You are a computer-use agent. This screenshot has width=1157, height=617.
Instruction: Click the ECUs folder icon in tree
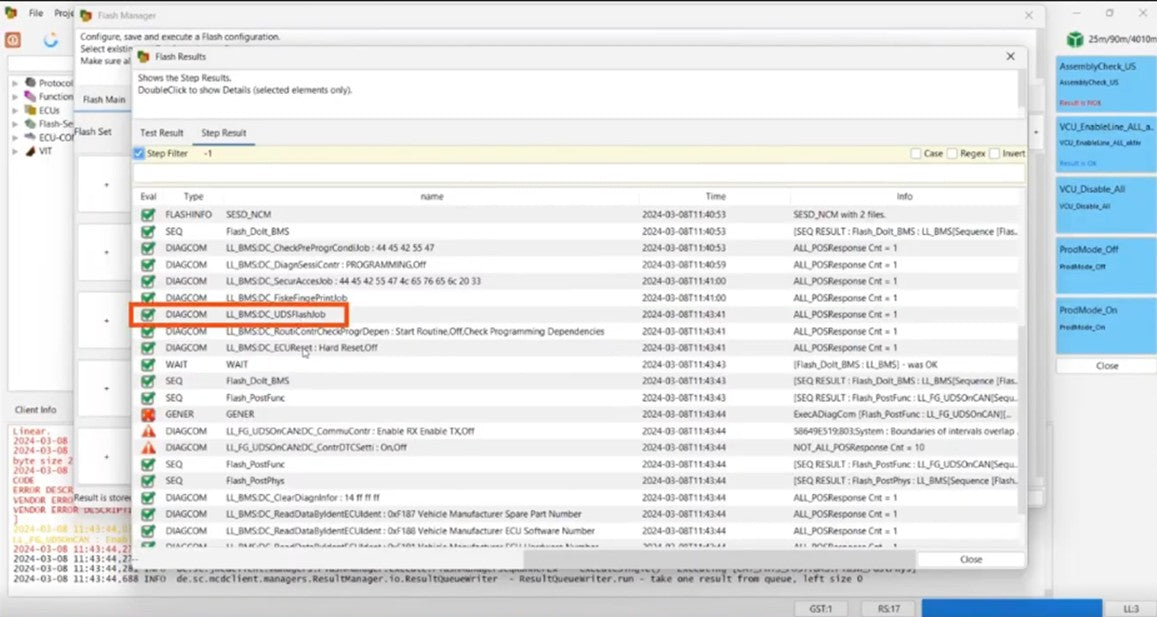pyautogui.click(x=31, y=111)
